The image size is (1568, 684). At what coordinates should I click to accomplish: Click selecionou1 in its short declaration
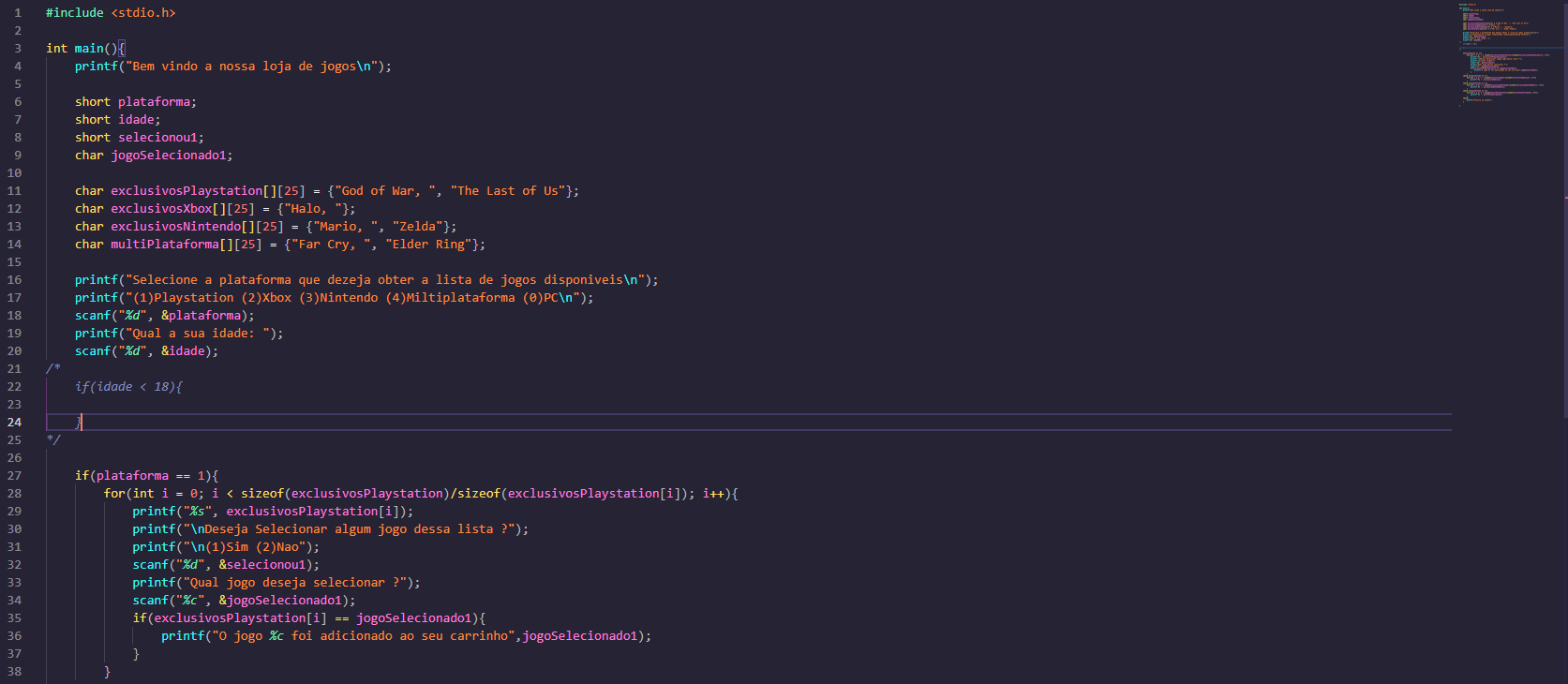pos(157,138)
